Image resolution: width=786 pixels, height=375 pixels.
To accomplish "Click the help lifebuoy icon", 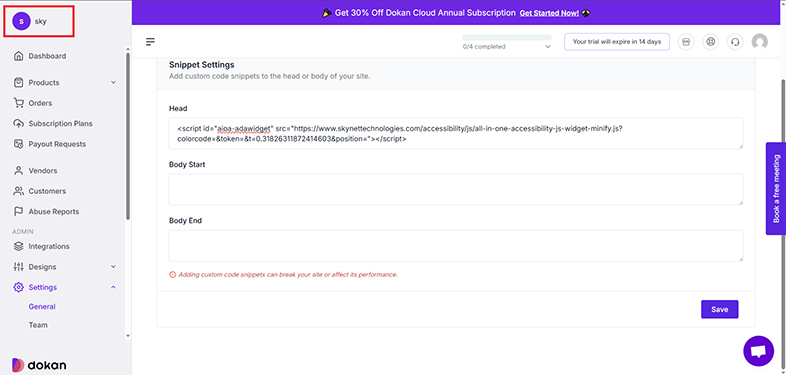I will click(710, 42).
